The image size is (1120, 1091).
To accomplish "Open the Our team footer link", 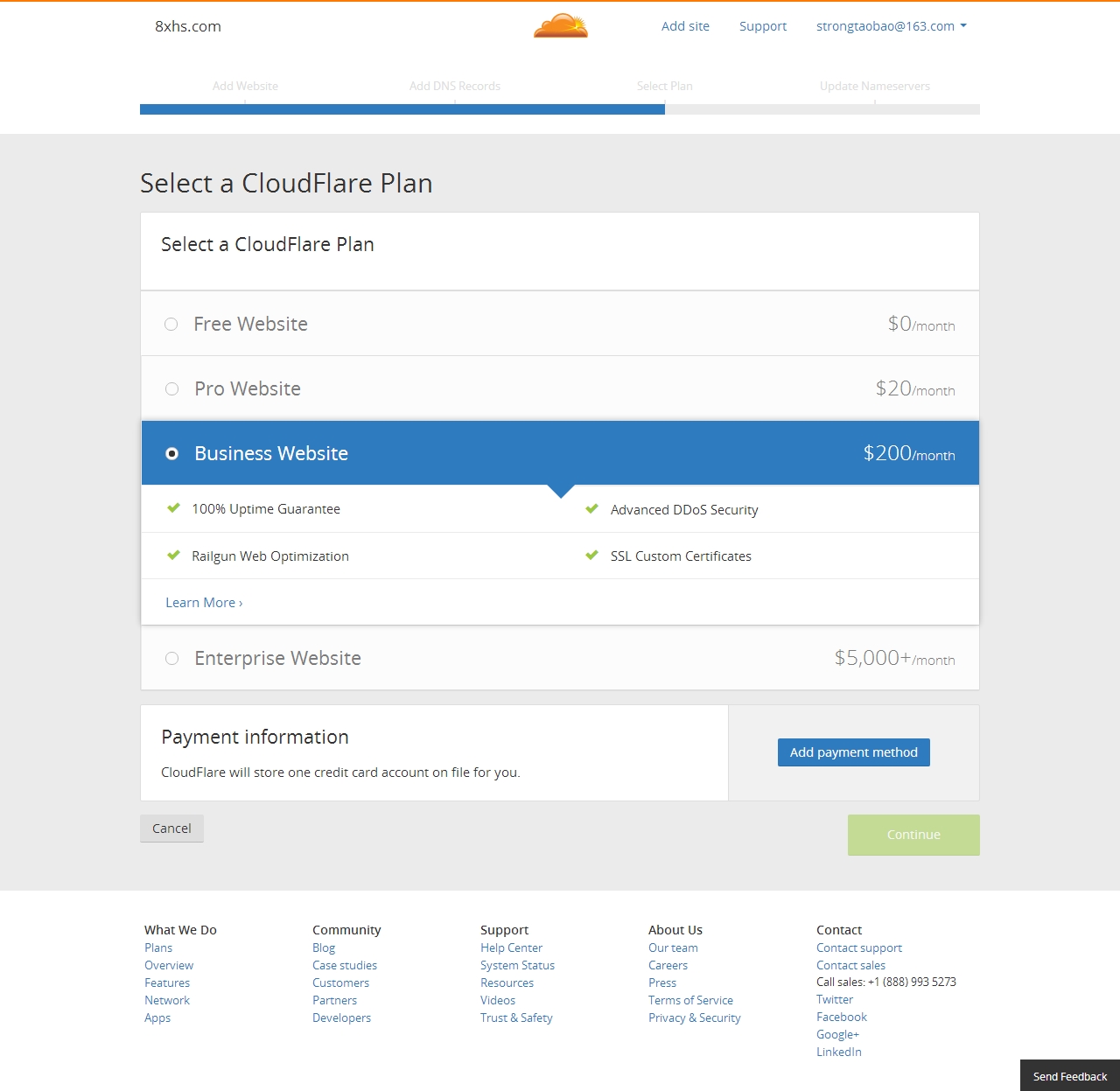I will (x=673, y=948).
